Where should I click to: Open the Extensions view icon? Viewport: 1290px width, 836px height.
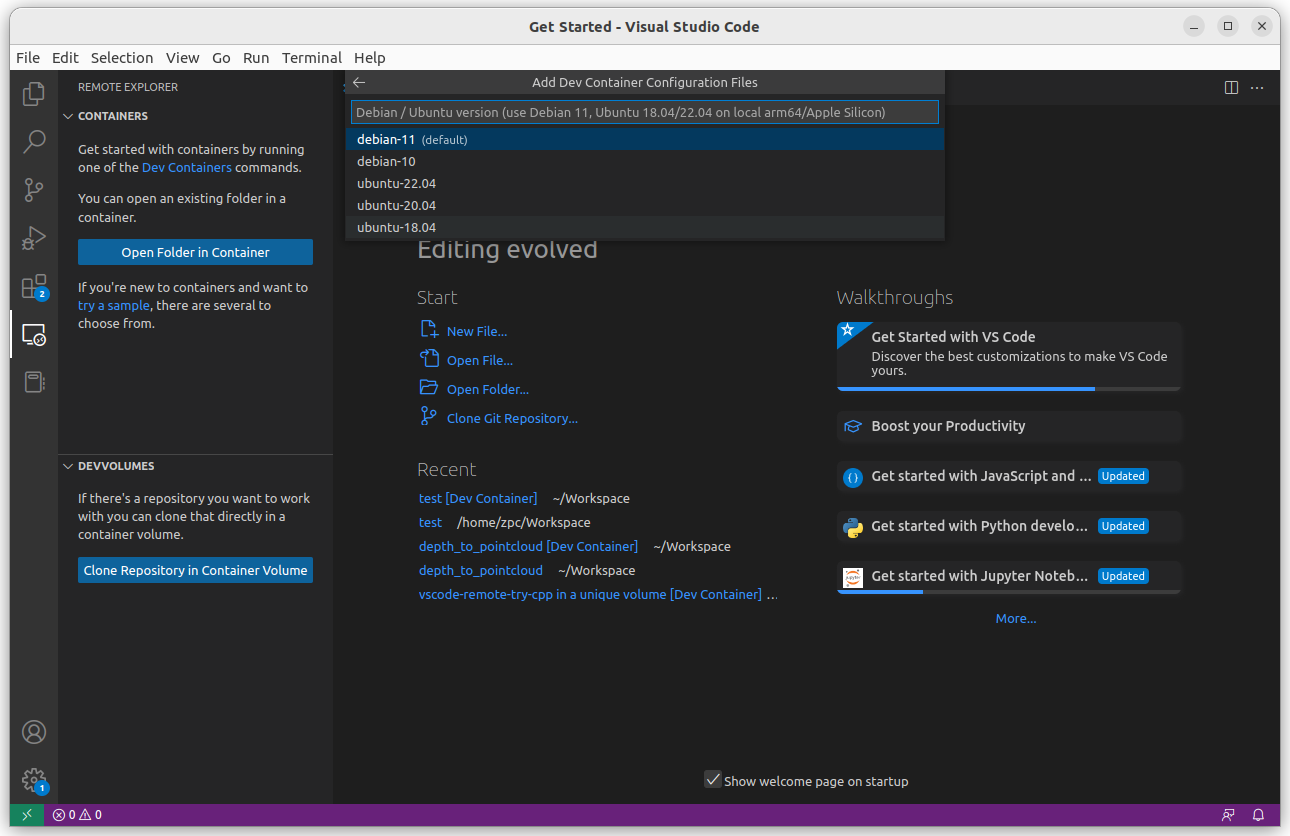(34, 287)
